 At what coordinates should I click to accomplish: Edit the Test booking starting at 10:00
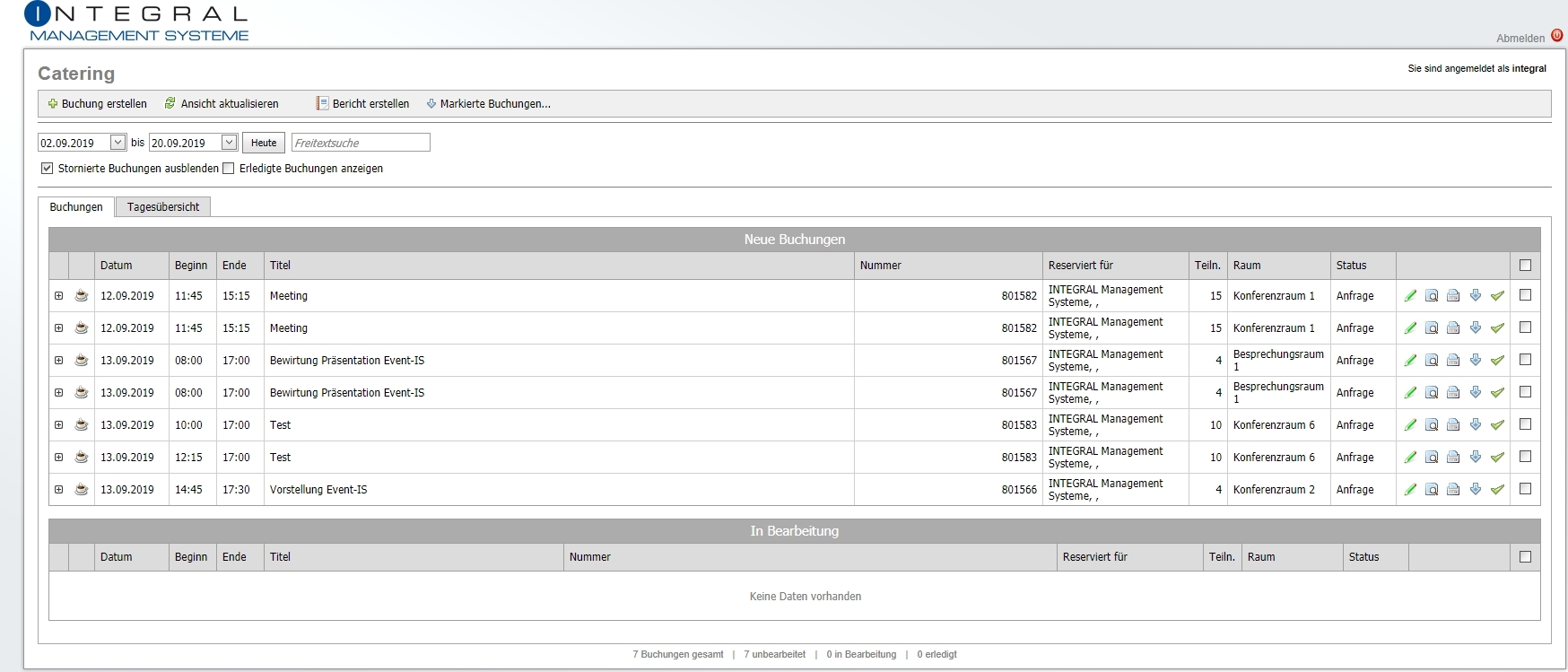click(x=1410, y=425)
